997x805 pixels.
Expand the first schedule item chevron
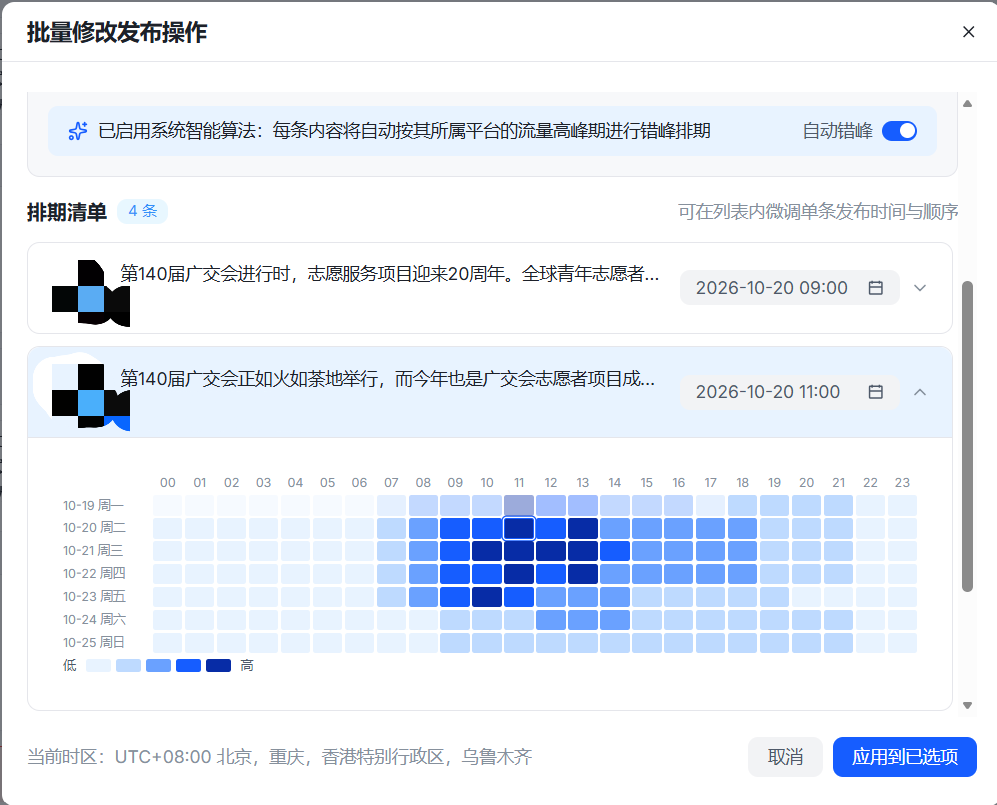(x=919, y=288)
